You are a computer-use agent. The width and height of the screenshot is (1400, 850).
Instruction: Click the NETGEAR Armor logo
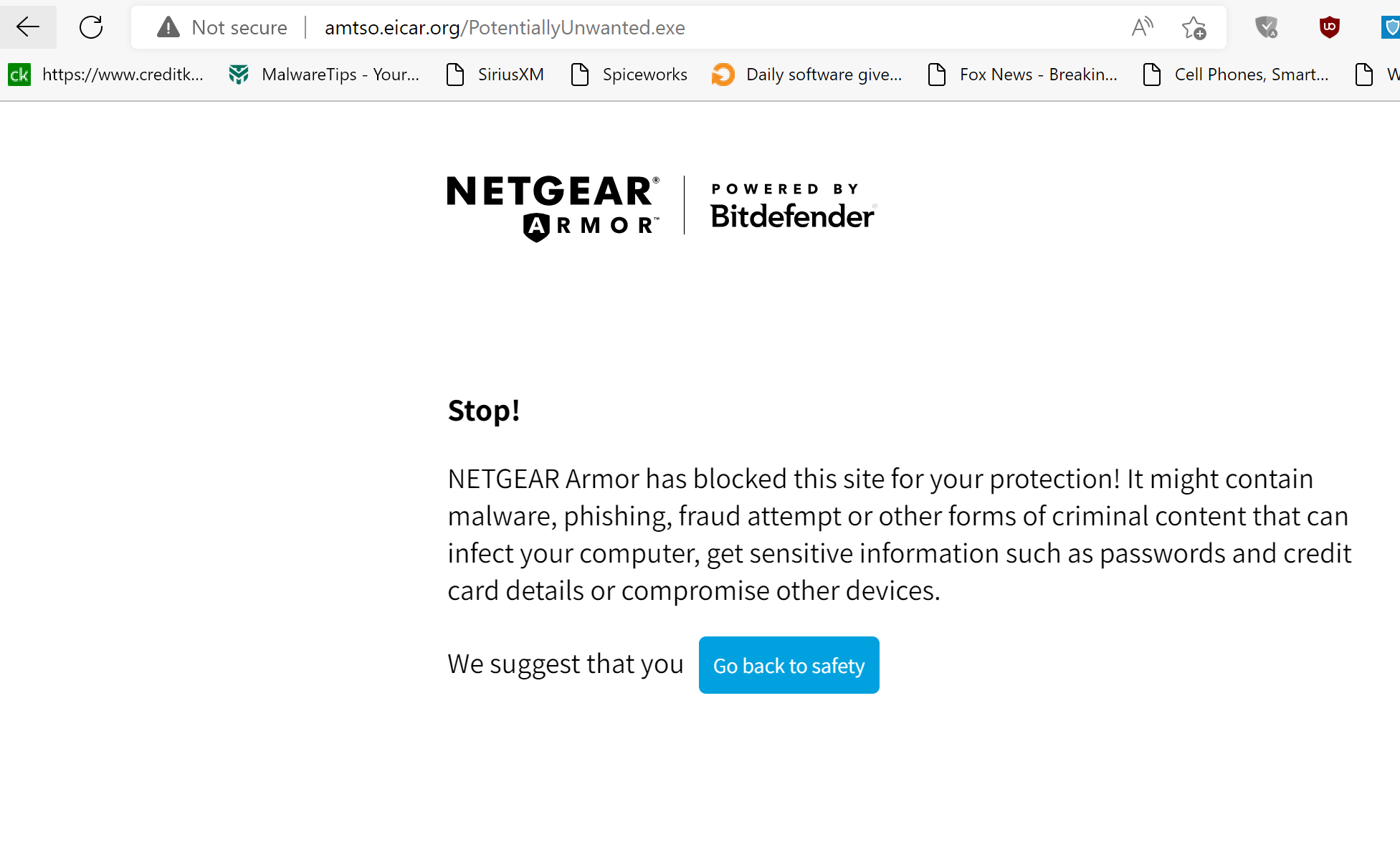[553, 208]
